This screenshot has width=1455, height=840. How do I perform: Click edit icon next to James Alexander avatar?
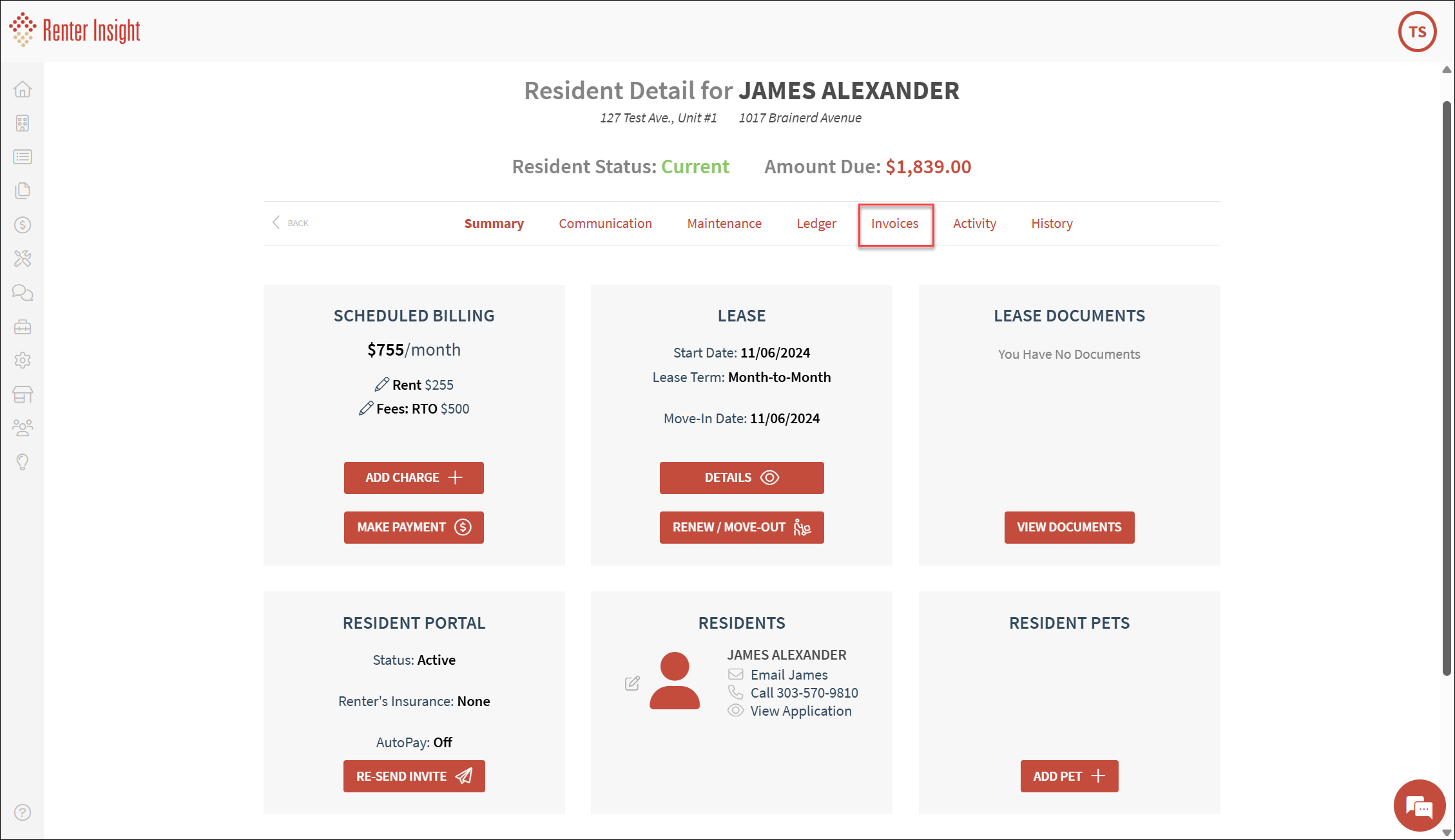632,683
